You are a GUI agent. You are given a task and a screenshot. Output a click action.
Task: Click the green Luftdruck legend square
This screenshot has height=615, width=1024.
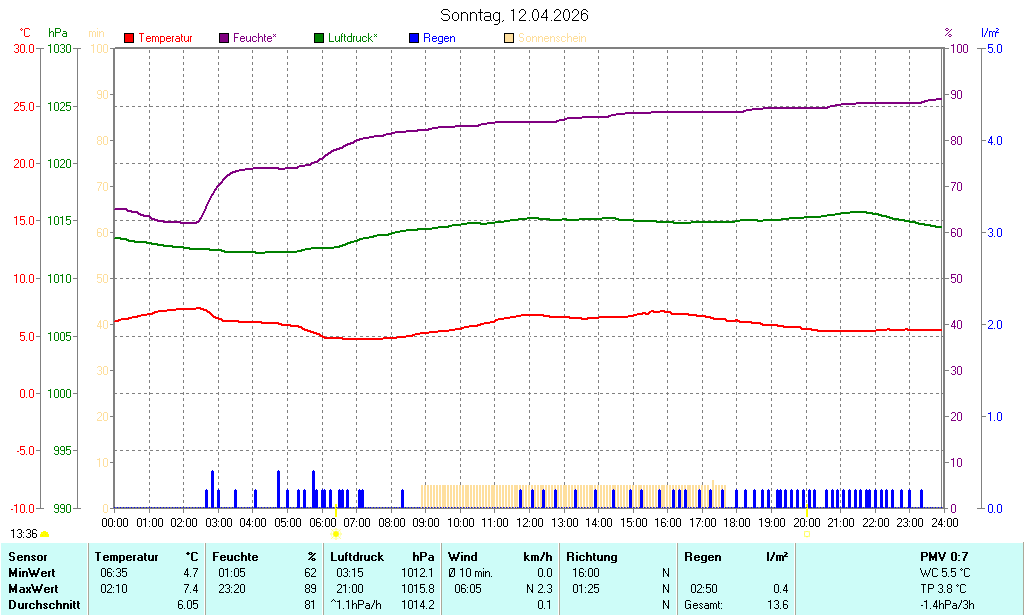click(x=319, y=38)
